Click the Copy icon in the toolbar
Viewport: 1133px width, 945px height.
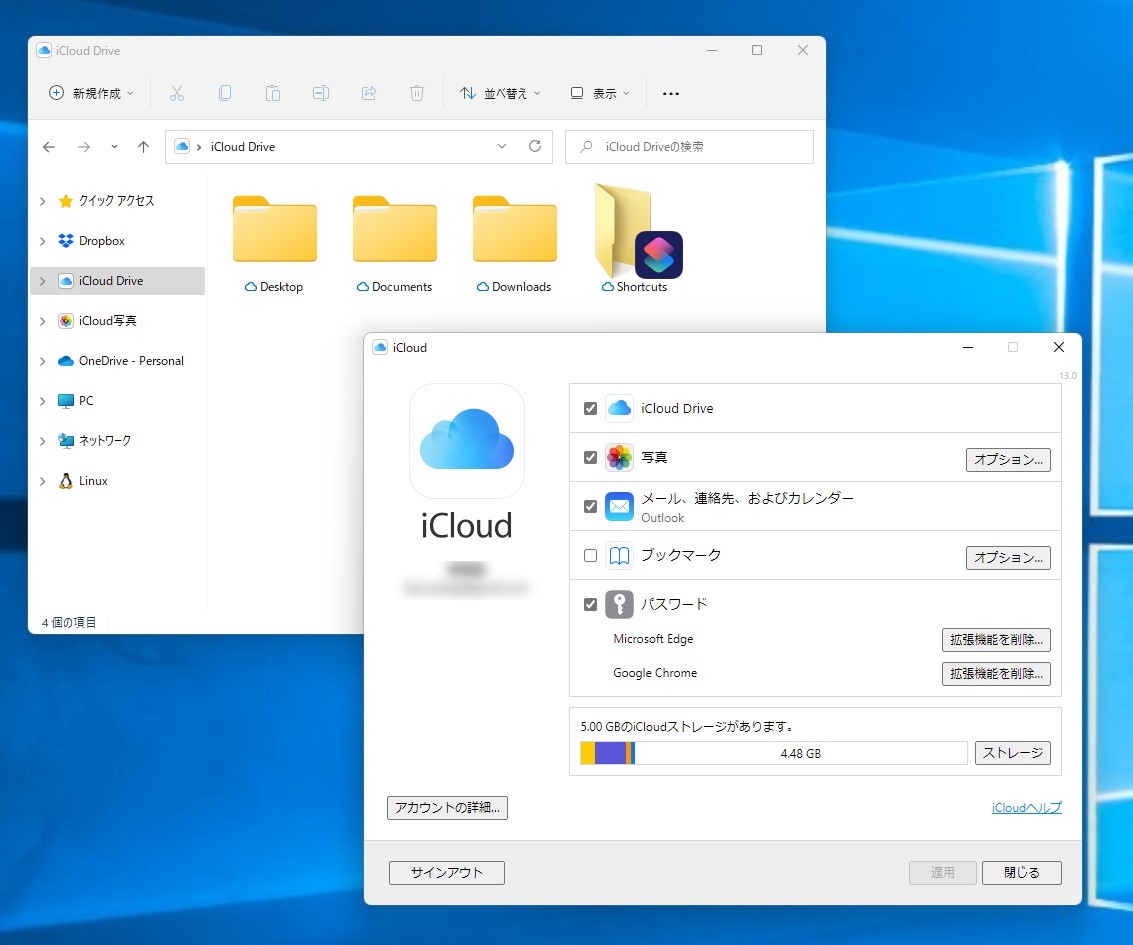point(225,93)
